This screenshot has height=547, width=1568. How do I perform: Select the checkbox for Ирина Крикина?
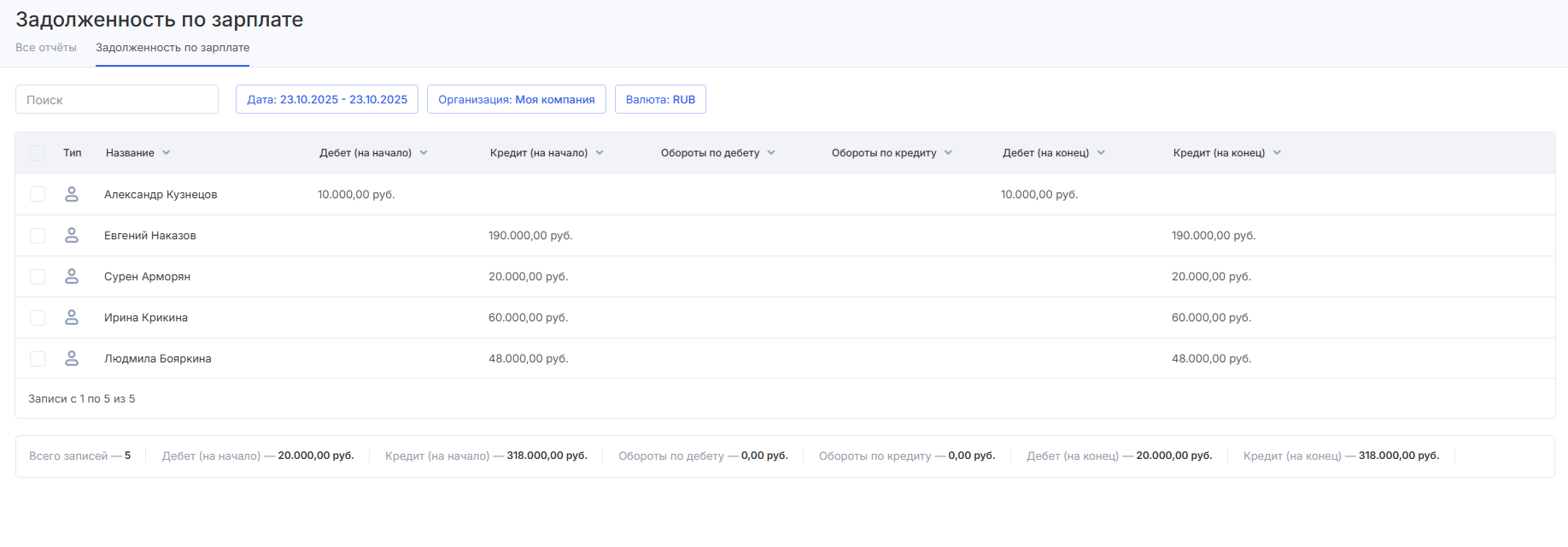[x=38, y=317]
